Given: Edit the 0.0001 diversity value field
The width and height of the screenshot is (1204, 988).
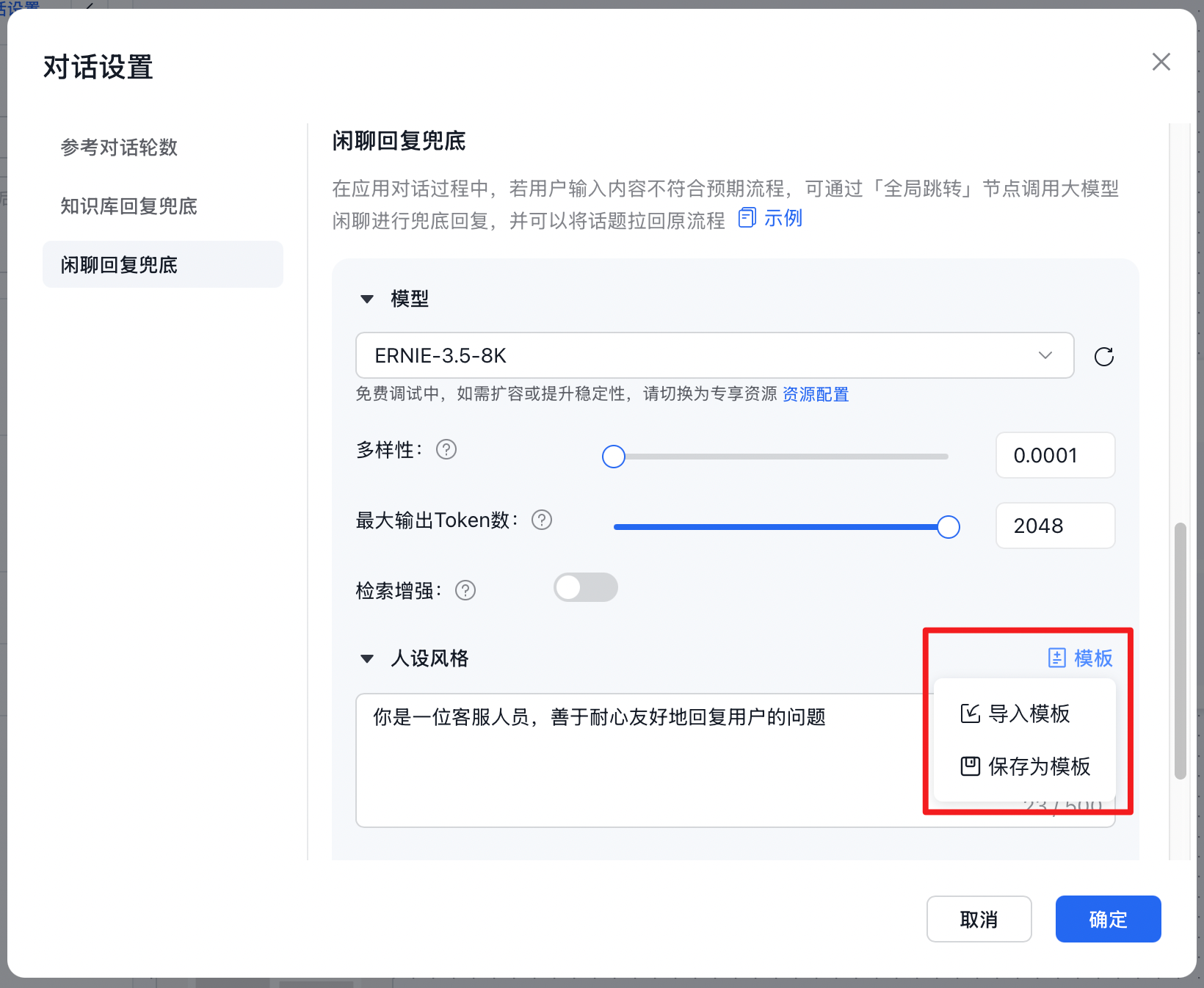Looking at the screenshot, I should click(x=1055, y=455).
